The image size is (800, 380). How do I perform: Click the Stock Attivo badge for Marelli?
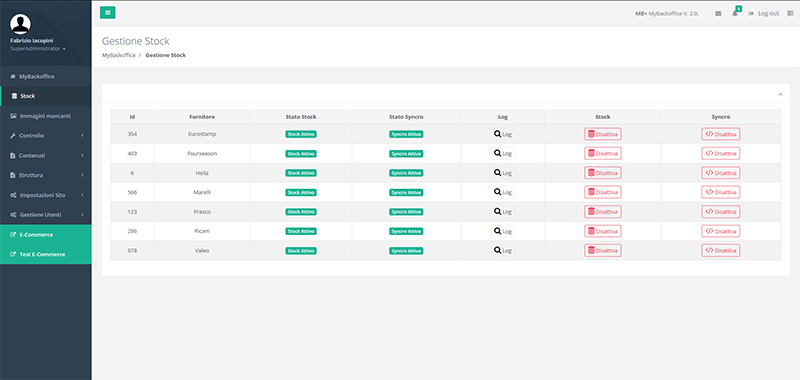[x=301, y=192]
